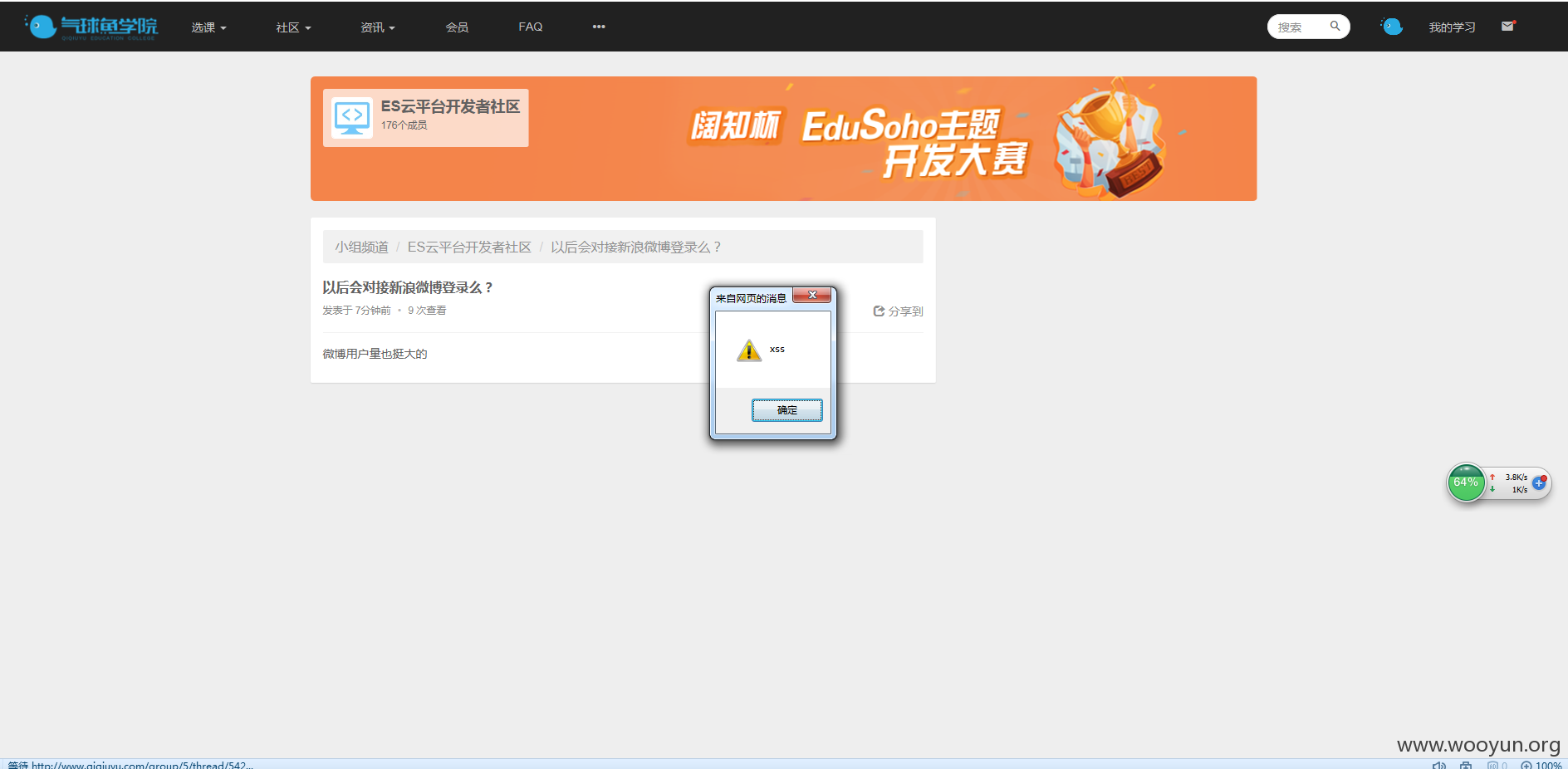Click the 176个成员 text
The image size is (1568, 769).
[x=404, y=125]
